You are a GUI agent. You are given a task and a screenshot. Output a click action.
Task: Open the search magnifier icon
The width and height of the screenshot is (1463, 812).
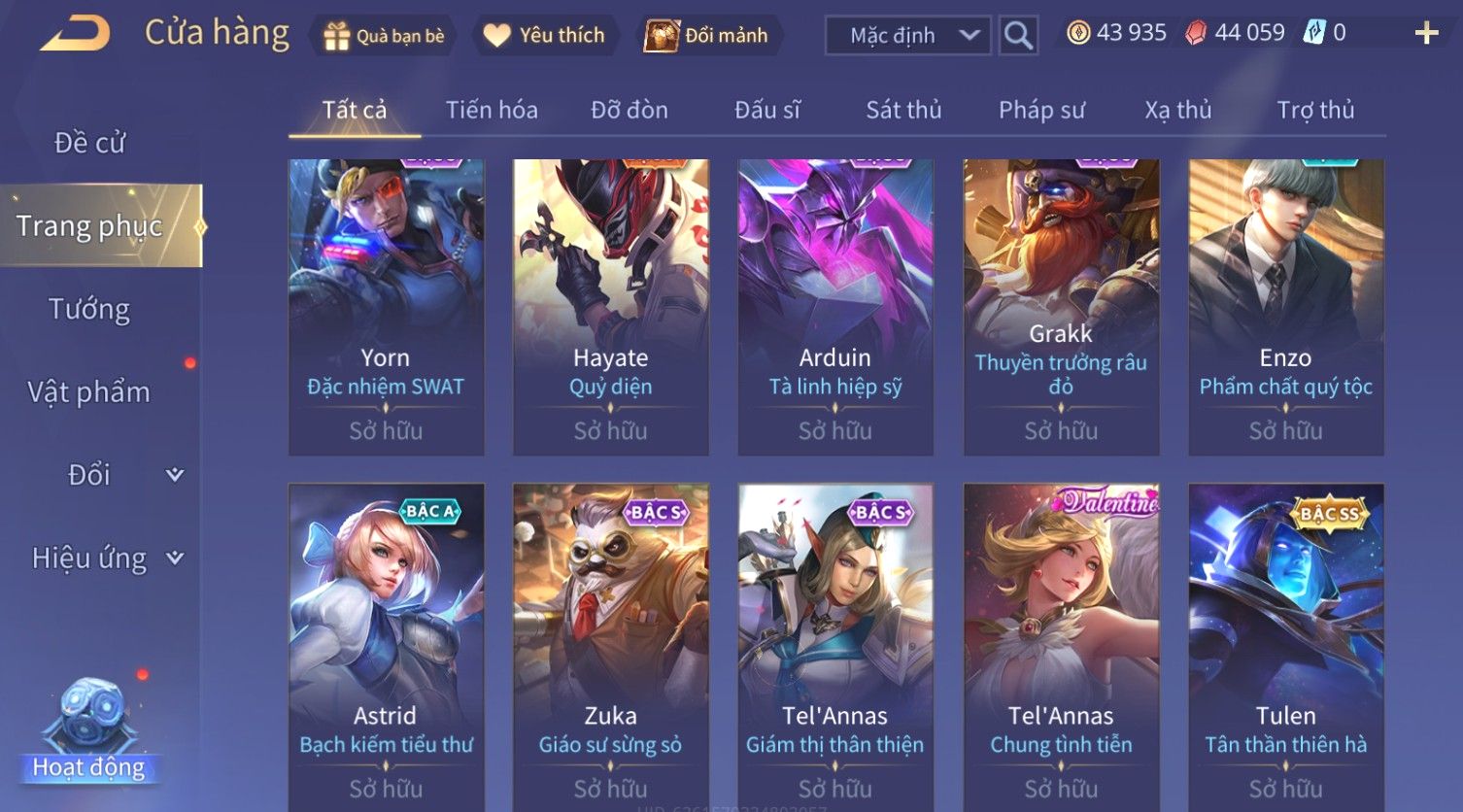coord(1018,36)
